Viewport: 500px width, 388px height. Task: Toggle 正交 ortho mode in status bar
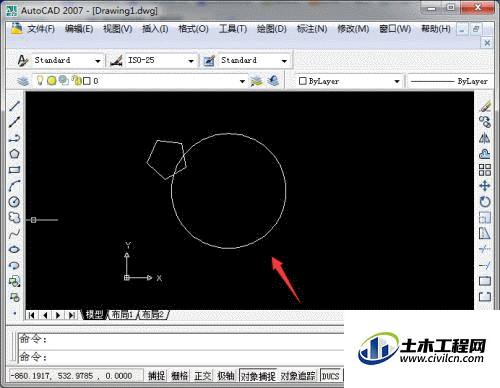coord(203,376)
